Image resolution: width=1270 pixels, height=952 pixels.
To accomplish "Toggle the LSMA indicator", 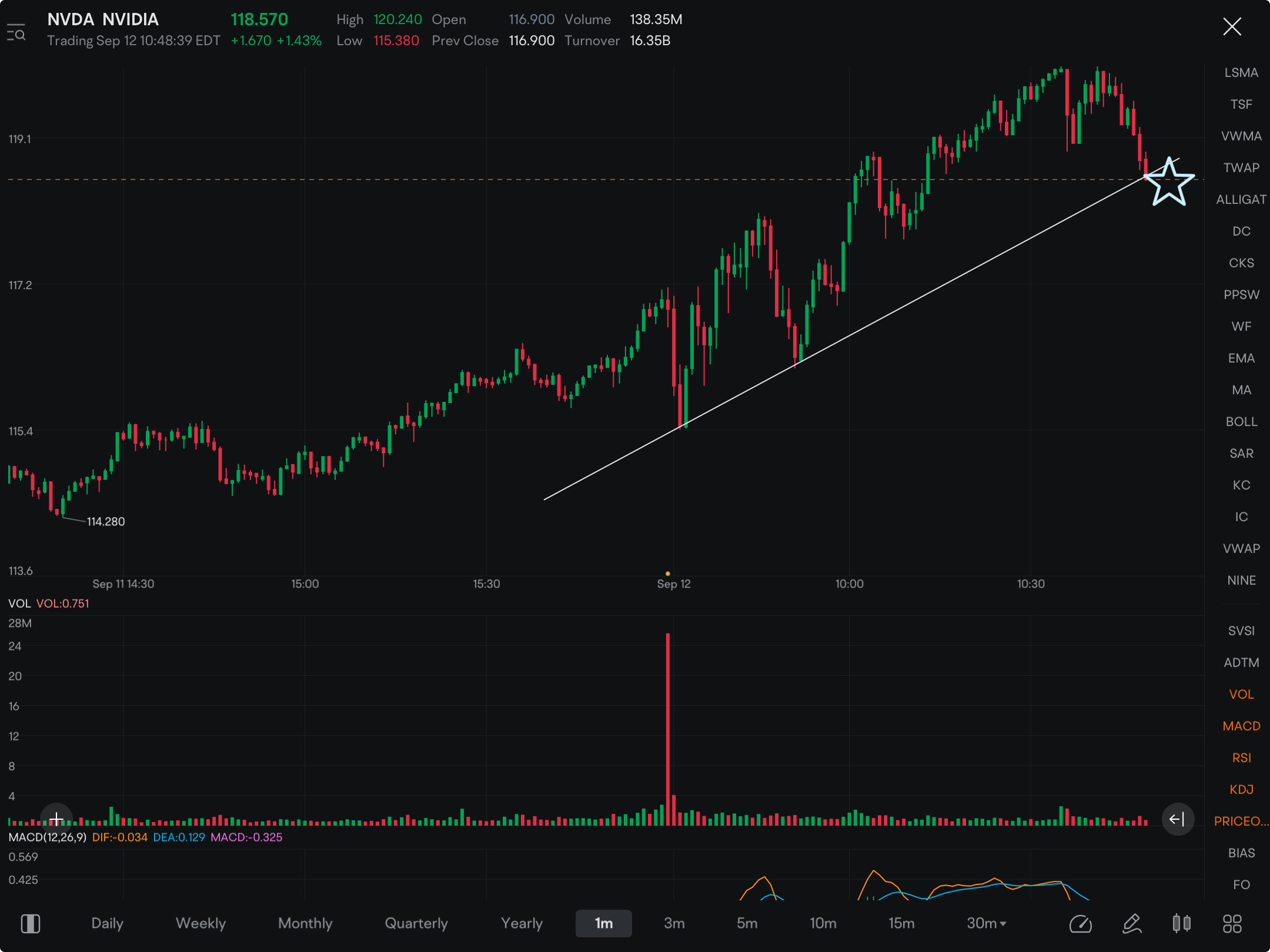I will 1241,72.
